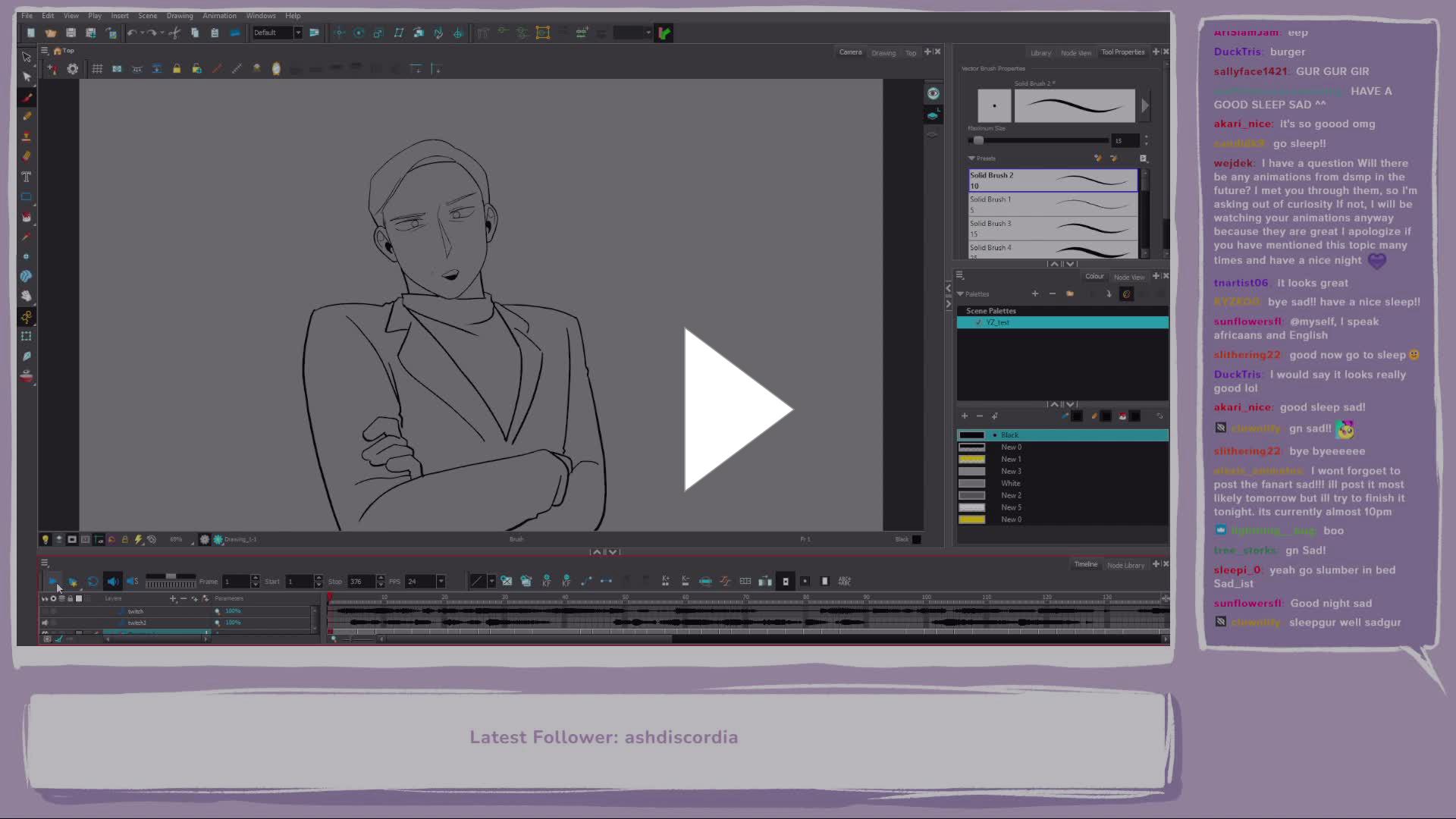Screen dimensions: 1456x819
Task: Toggle the light table bulb icon
Action: click(45, 540)
